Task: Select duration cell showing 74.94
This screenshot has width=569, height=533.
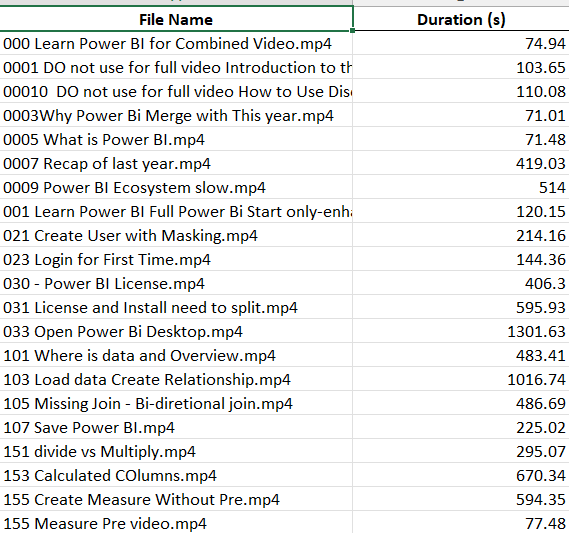Action: click(461, 43)
